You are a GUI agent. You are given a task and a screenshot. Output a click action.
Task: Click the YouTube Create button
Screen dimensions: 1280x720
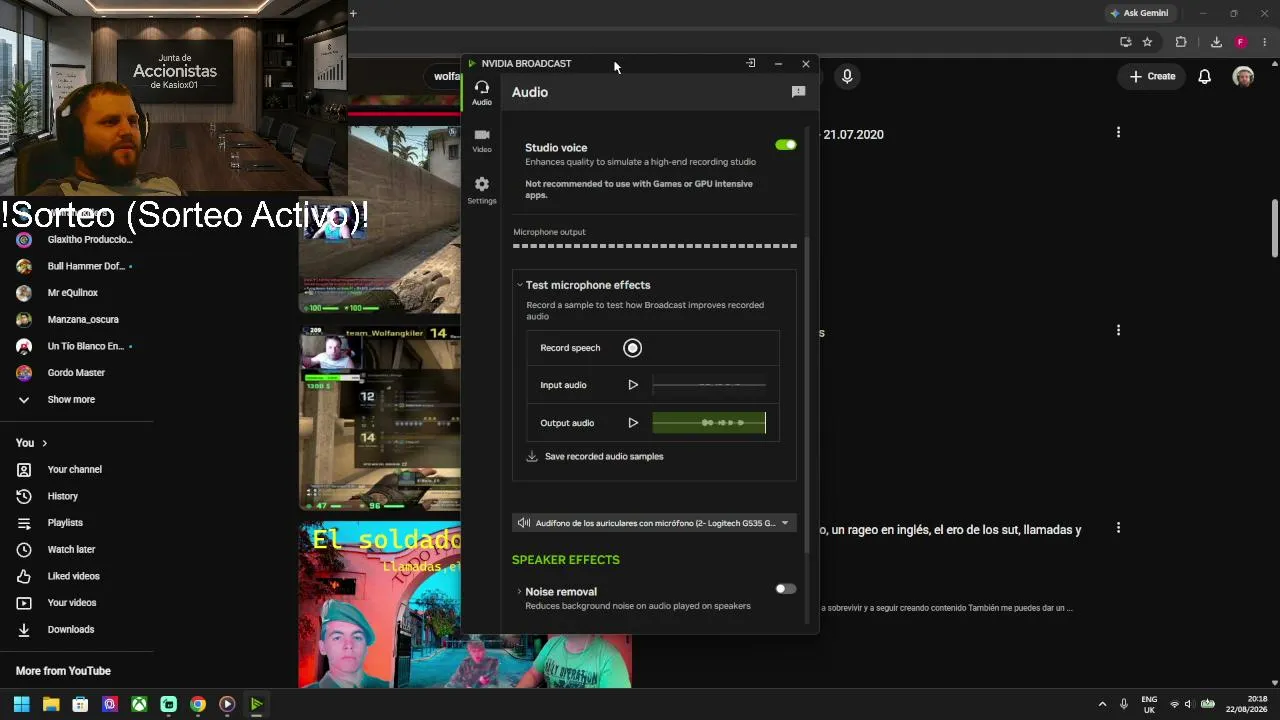pyautogui.click(x=1152, y=76)
